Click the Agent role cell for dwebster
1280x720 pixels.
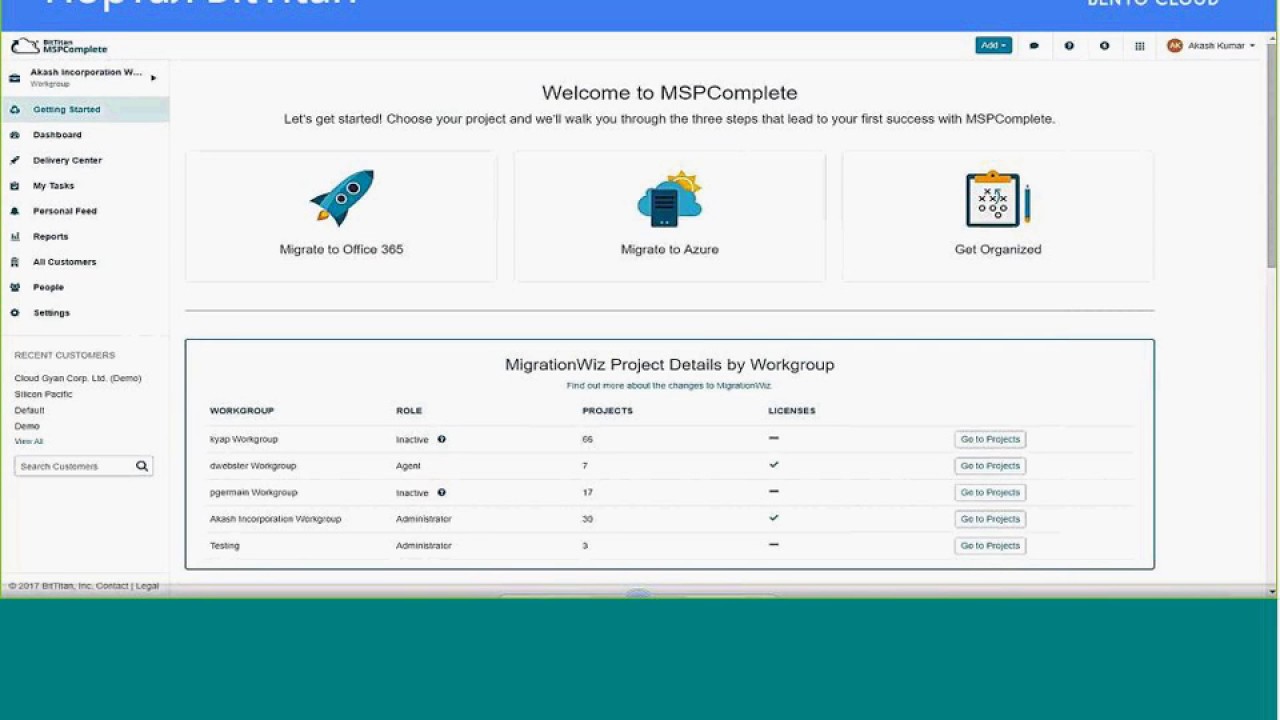[x=408, y=466]
